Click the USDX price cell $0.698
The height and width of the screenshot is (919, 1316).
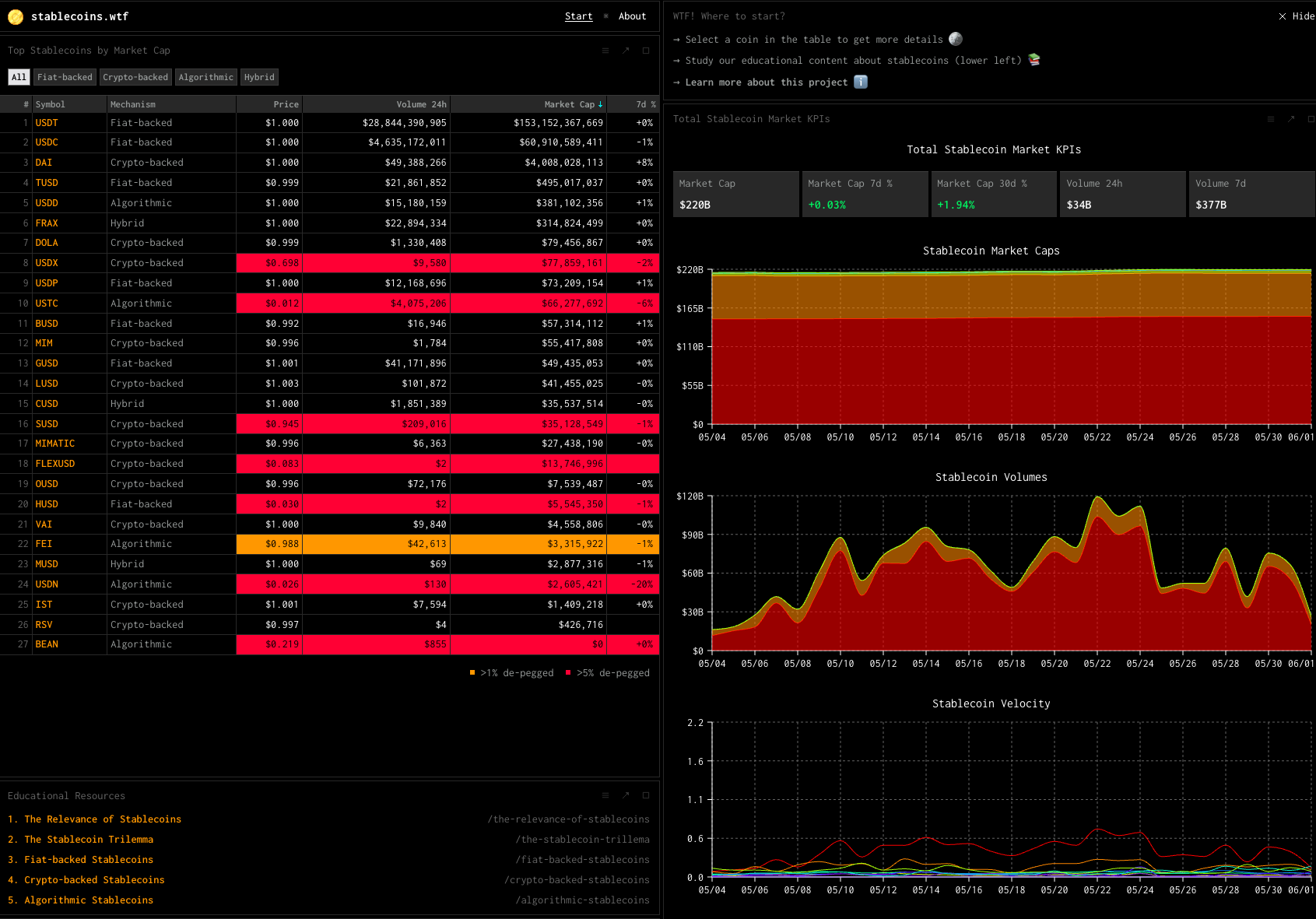(x=269, y=263)
